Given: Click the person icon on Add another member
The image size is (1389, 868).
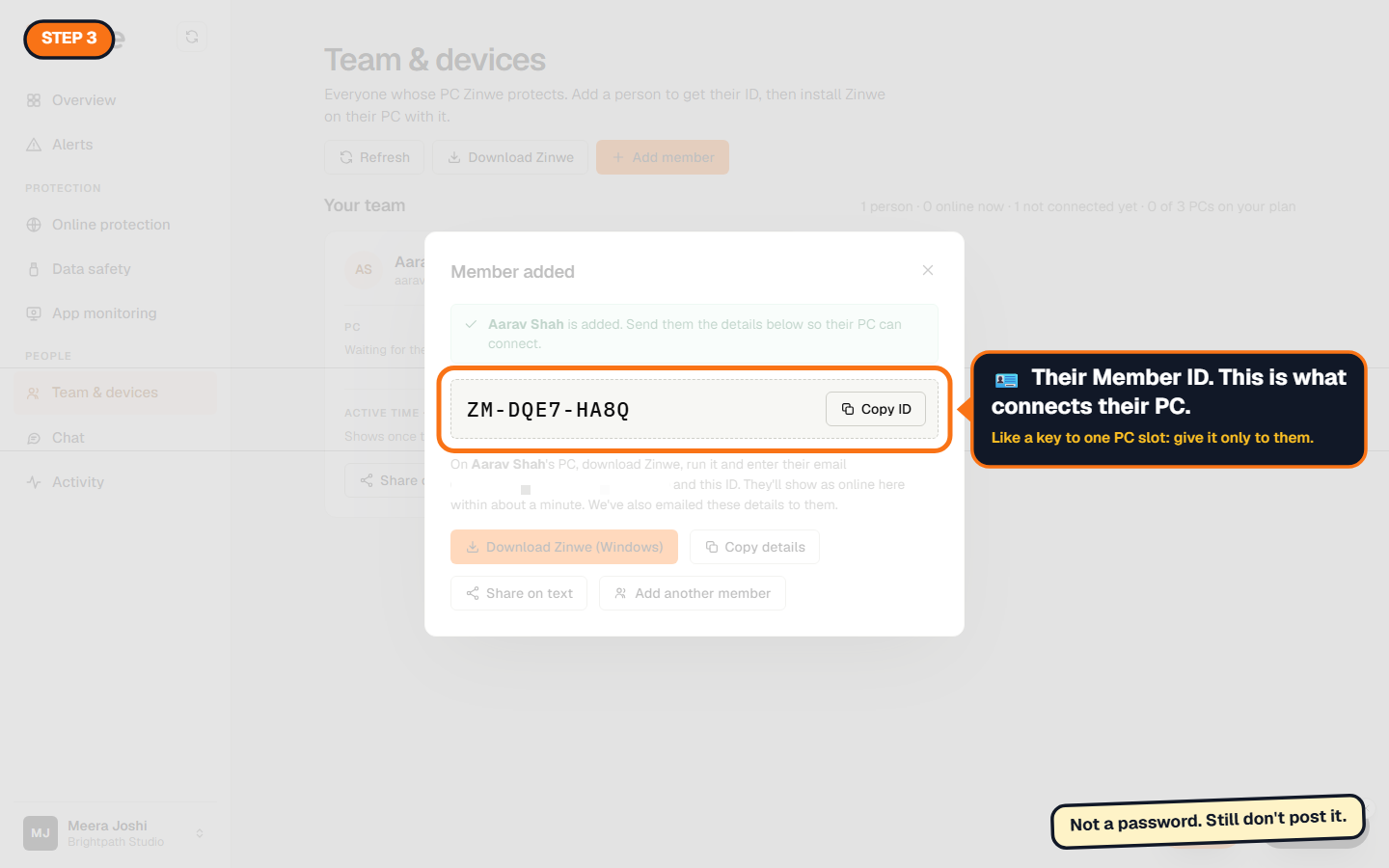Looking at the screenshot, I should coord(621,593).
